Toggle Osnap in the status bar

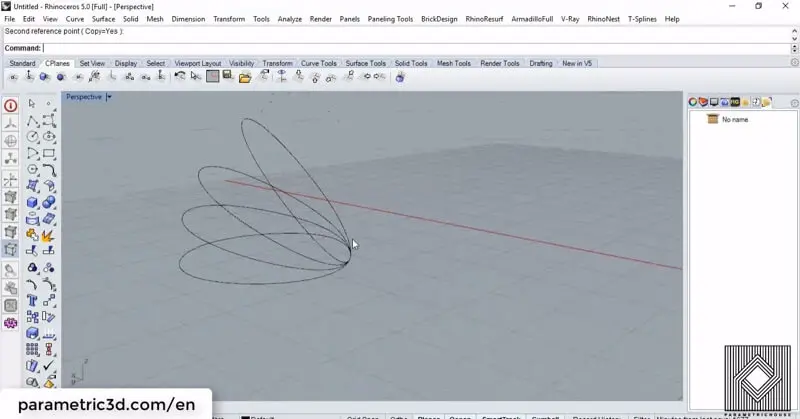[460, 416]
